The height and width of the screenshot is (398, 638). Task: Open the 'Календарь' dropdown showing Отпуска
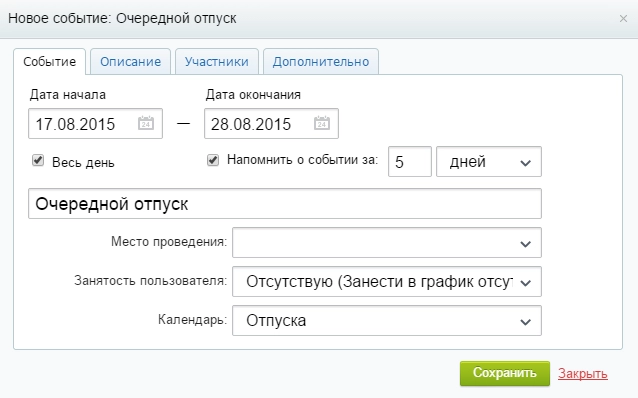387,321
